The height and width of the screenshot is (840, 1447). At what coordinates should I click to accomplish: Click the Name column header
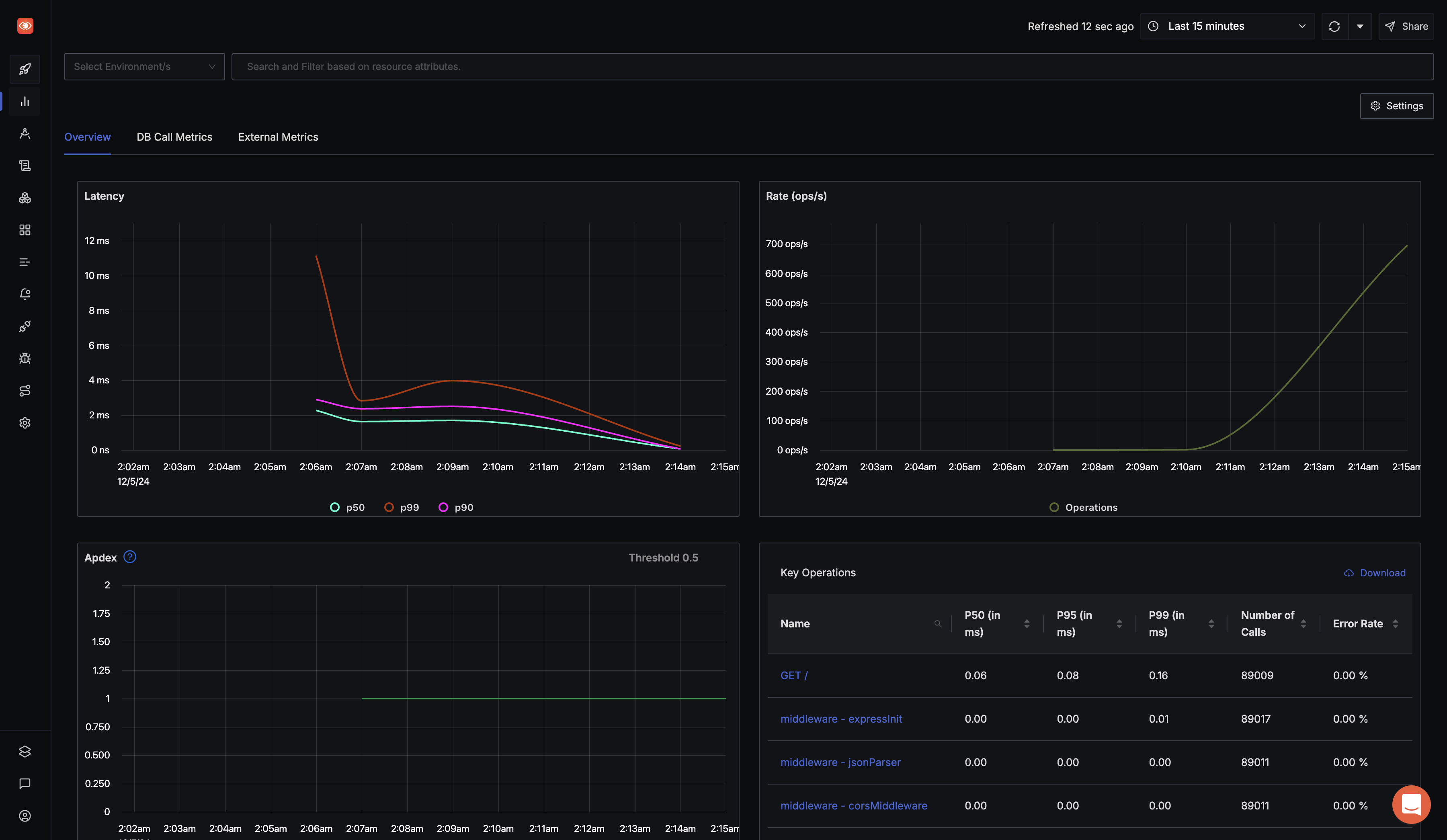click(795, 623)
